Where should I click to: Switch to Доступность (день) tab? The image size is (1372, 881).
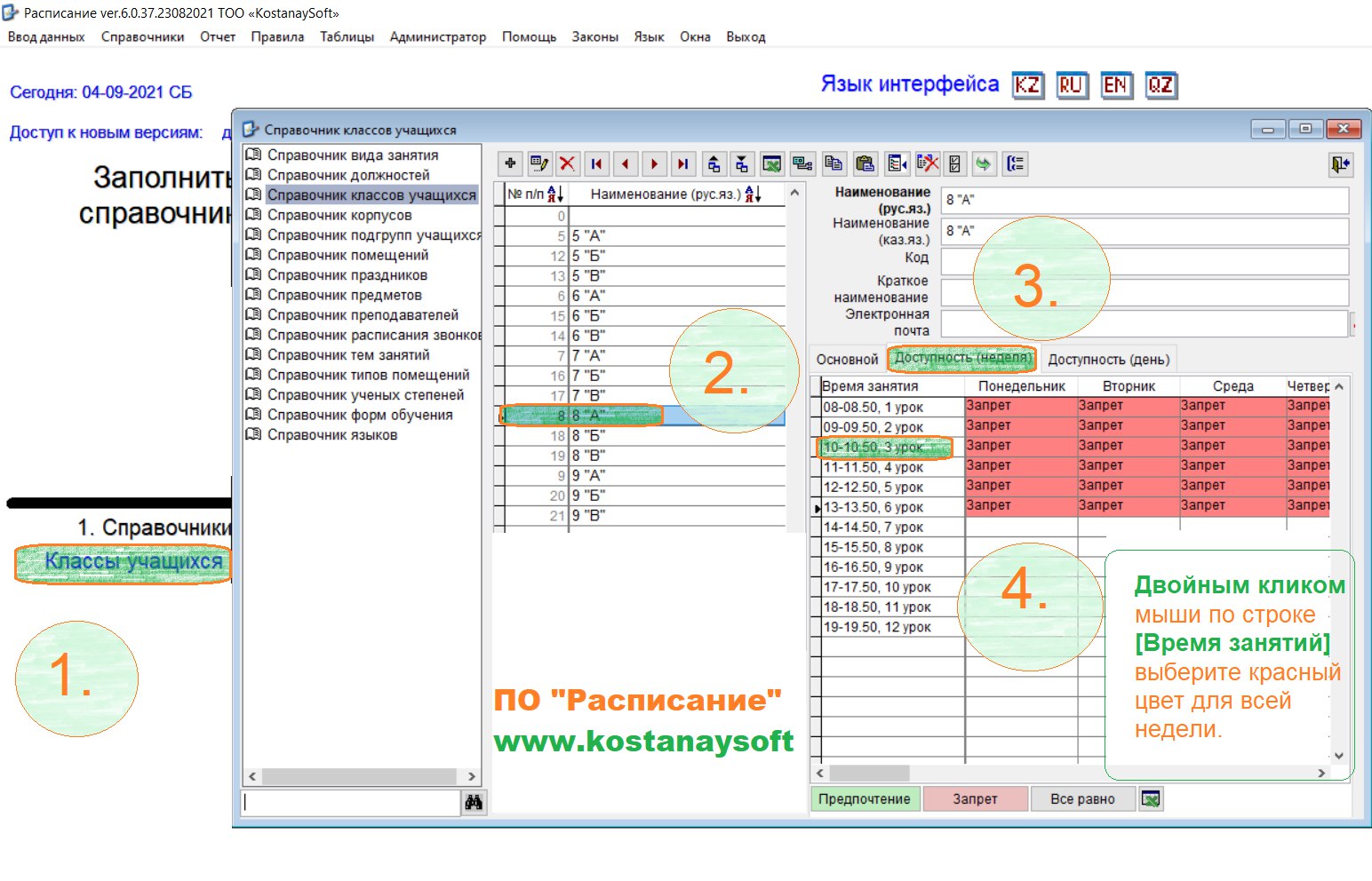[x=1108, y=360]
